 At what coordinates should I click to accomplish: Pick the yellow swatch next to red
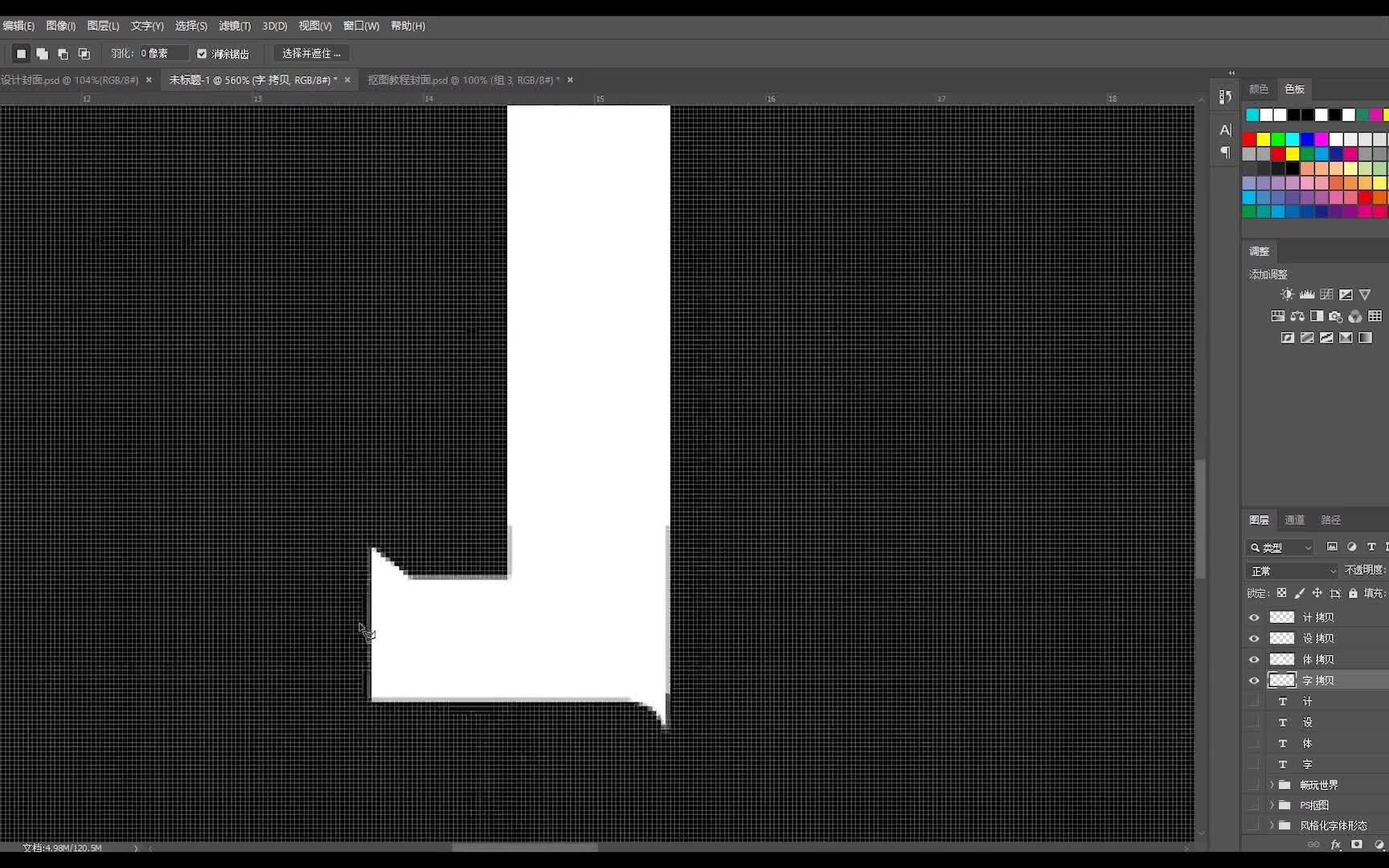(x=1264, y=140)
